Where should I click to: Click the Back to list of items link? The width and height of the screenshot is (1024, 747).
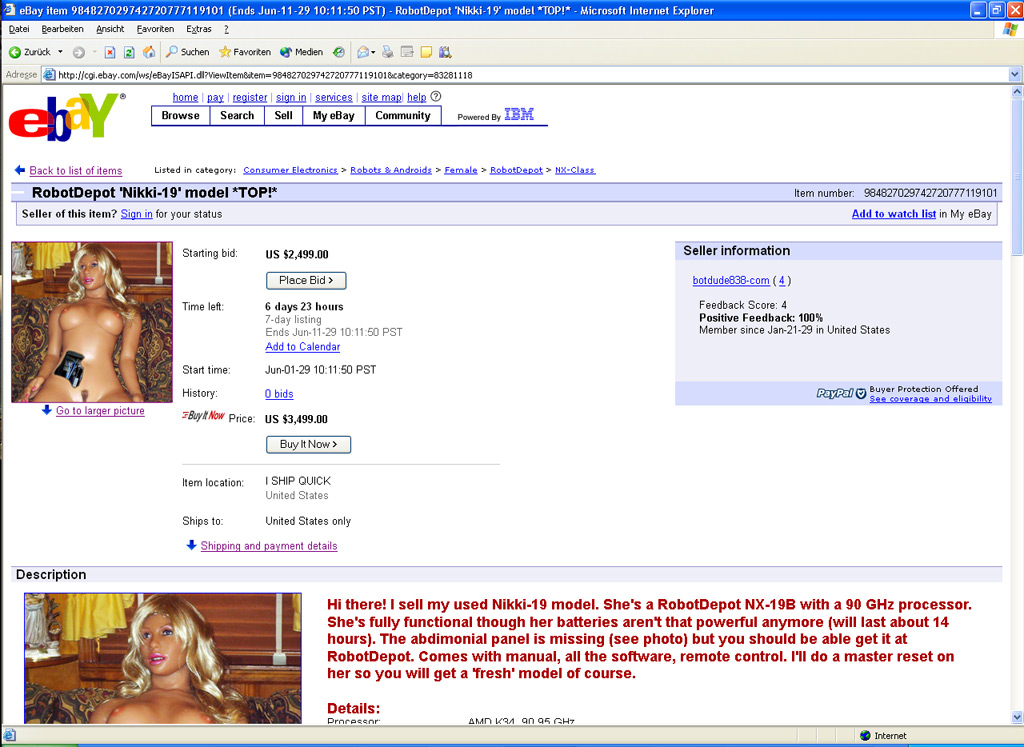75,171
